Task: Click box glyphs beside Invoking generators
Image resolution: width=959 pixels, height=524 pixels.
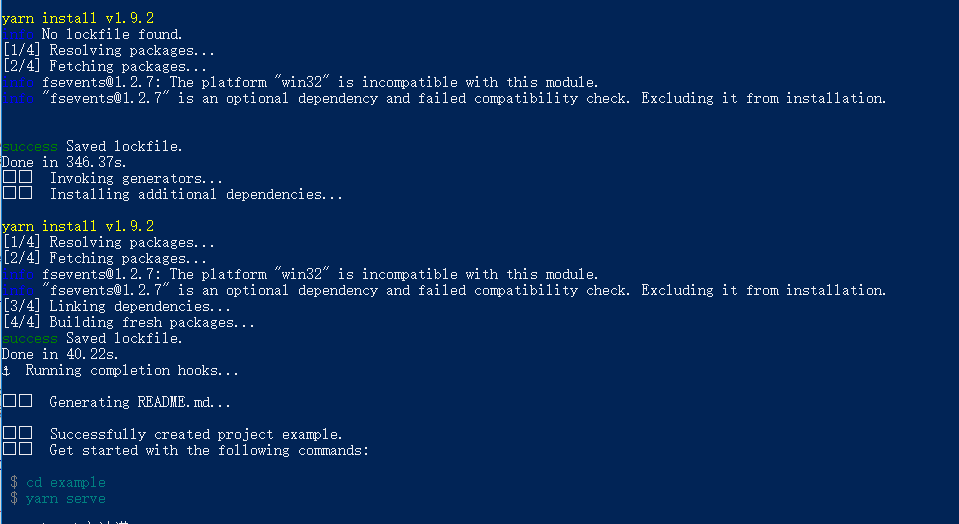Action: 17,178
